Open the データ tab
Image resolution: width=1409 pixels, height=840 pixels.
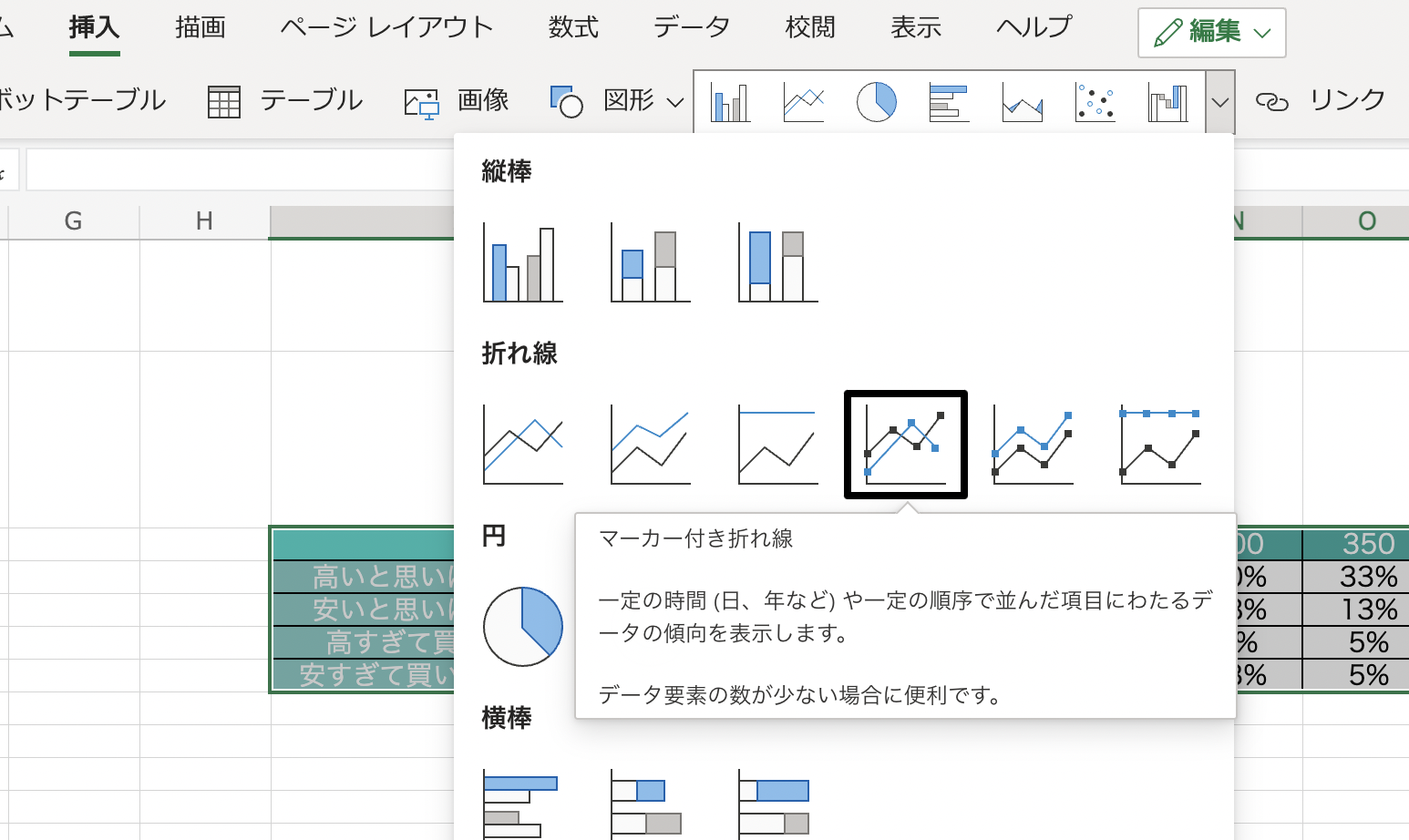tap(692, 27)
